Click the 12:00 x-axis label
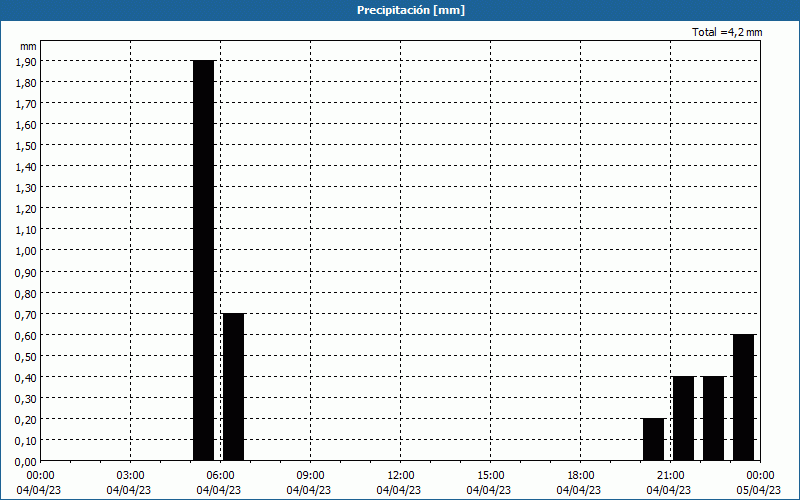 (x=401, y=476)
